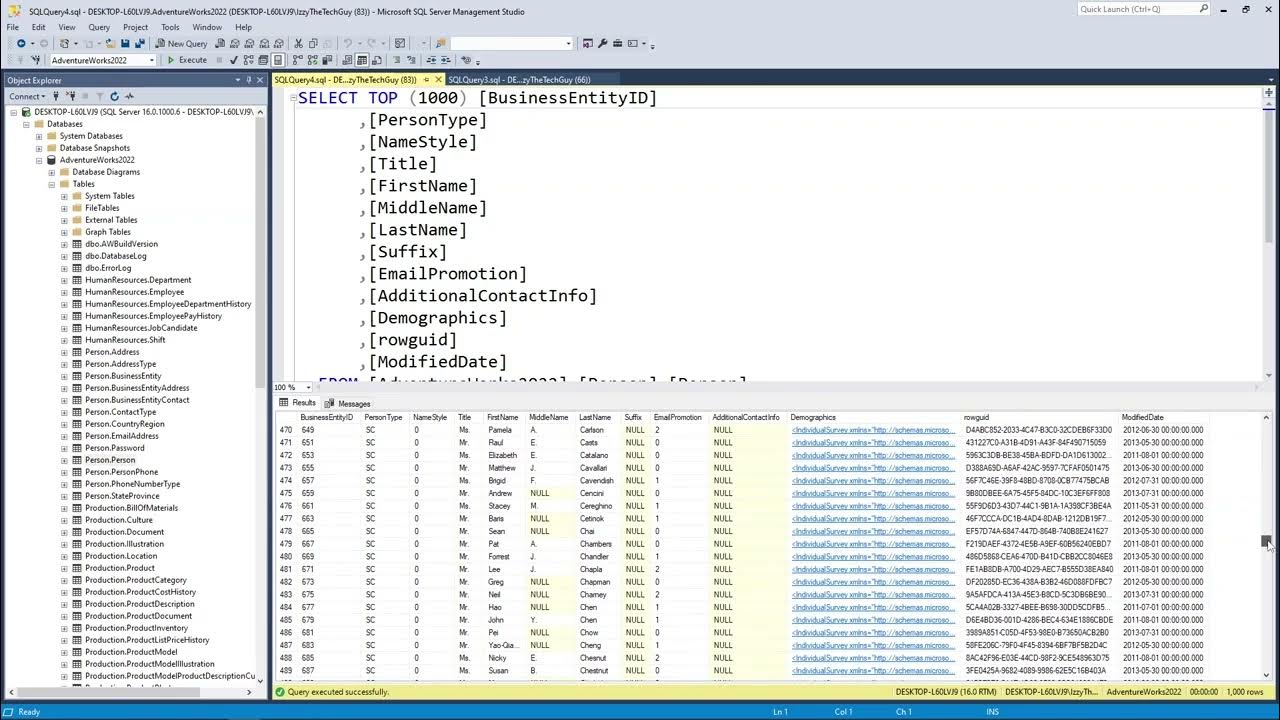The width and height of the screenshot is (1280, 720).
Task: Run the query with Execute button
Action: (187, 60)
